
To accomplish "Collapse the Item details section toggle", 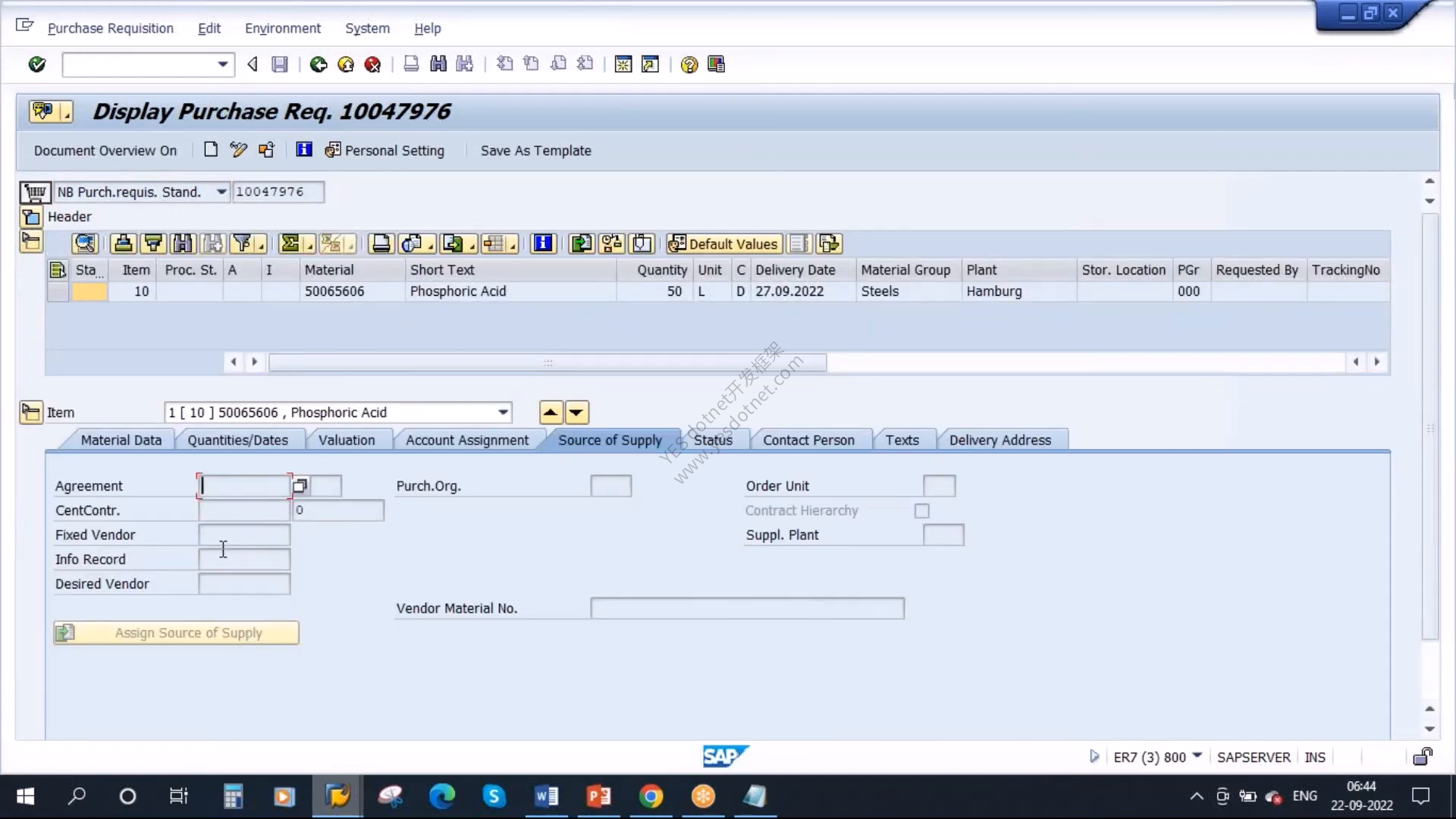I will point(31,413).
